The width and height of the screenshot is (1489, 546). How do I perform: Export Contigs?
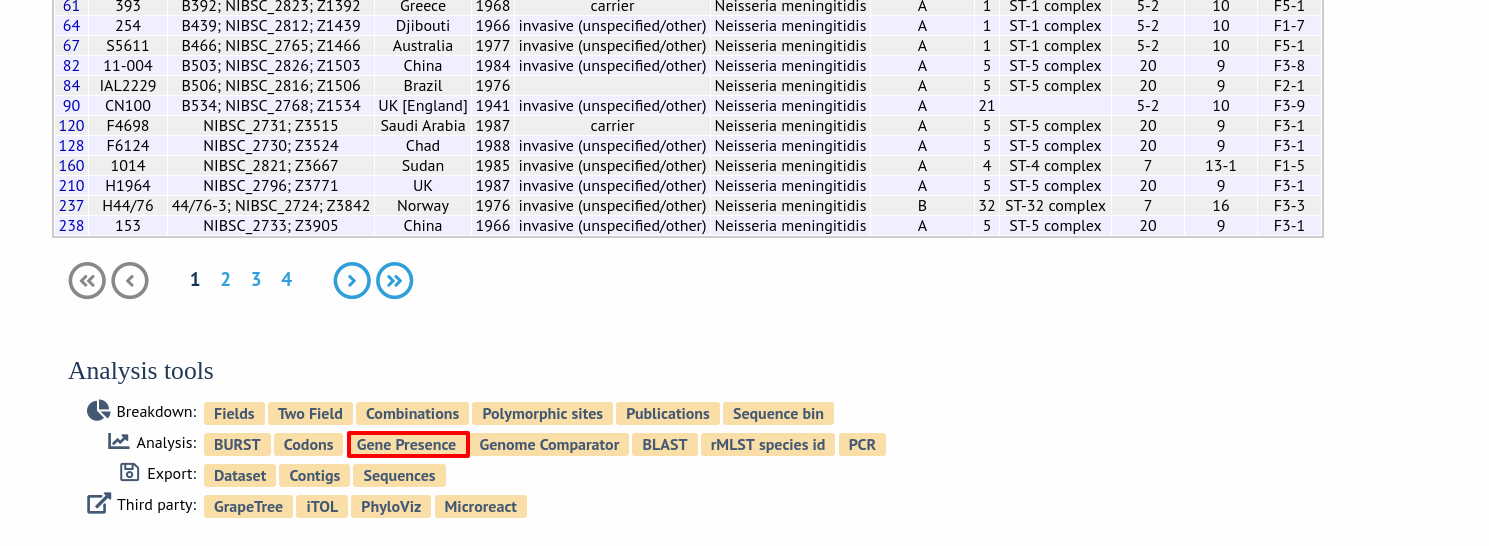pyautogui.click(x=315, y=476)
